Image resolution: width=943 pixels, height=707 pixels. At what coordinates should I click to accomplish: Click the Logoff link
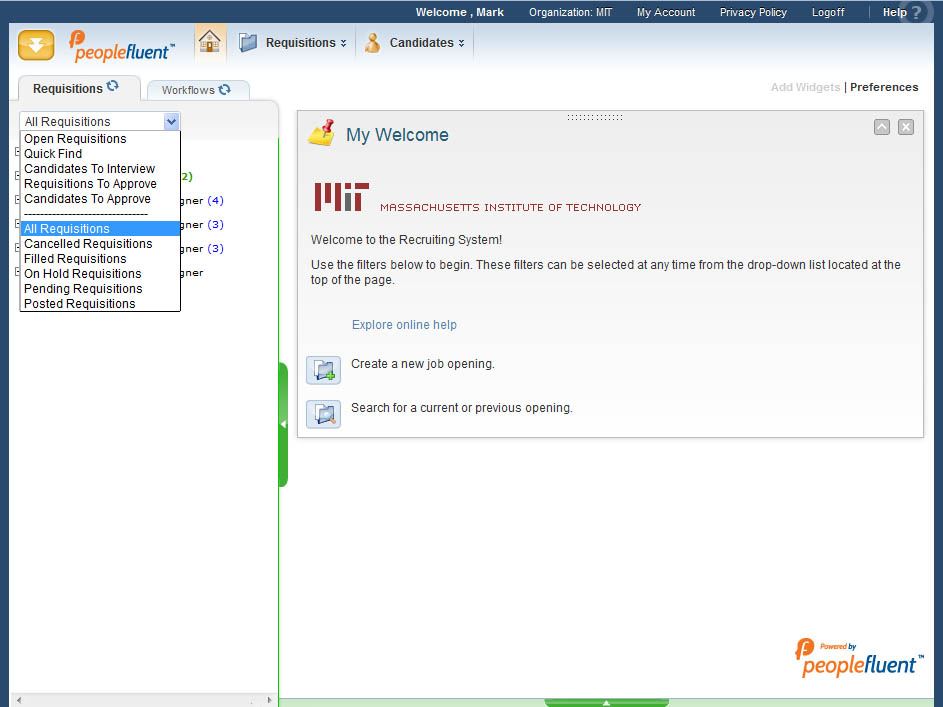827,12
